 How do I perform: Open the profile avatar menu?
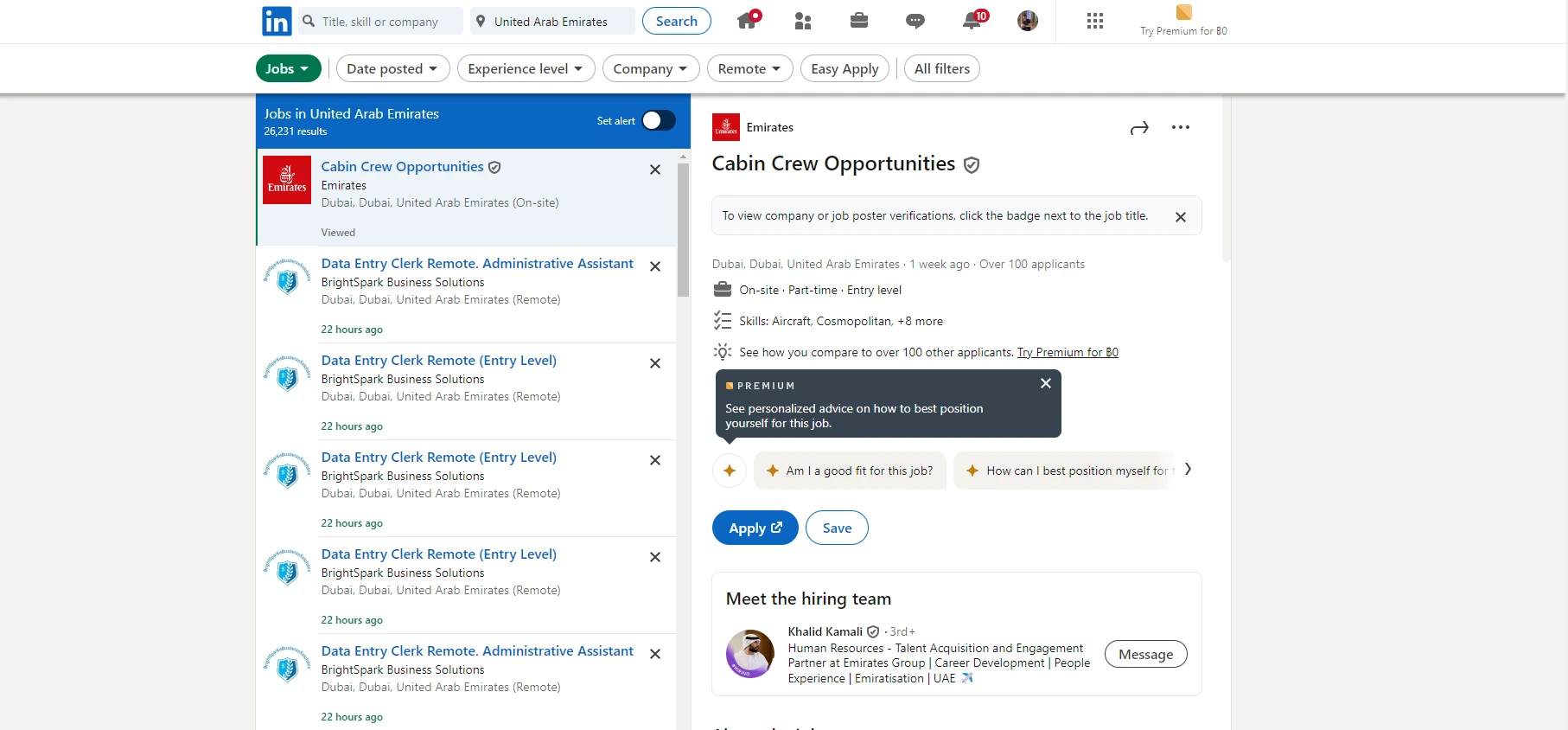tap(1028, 21)
